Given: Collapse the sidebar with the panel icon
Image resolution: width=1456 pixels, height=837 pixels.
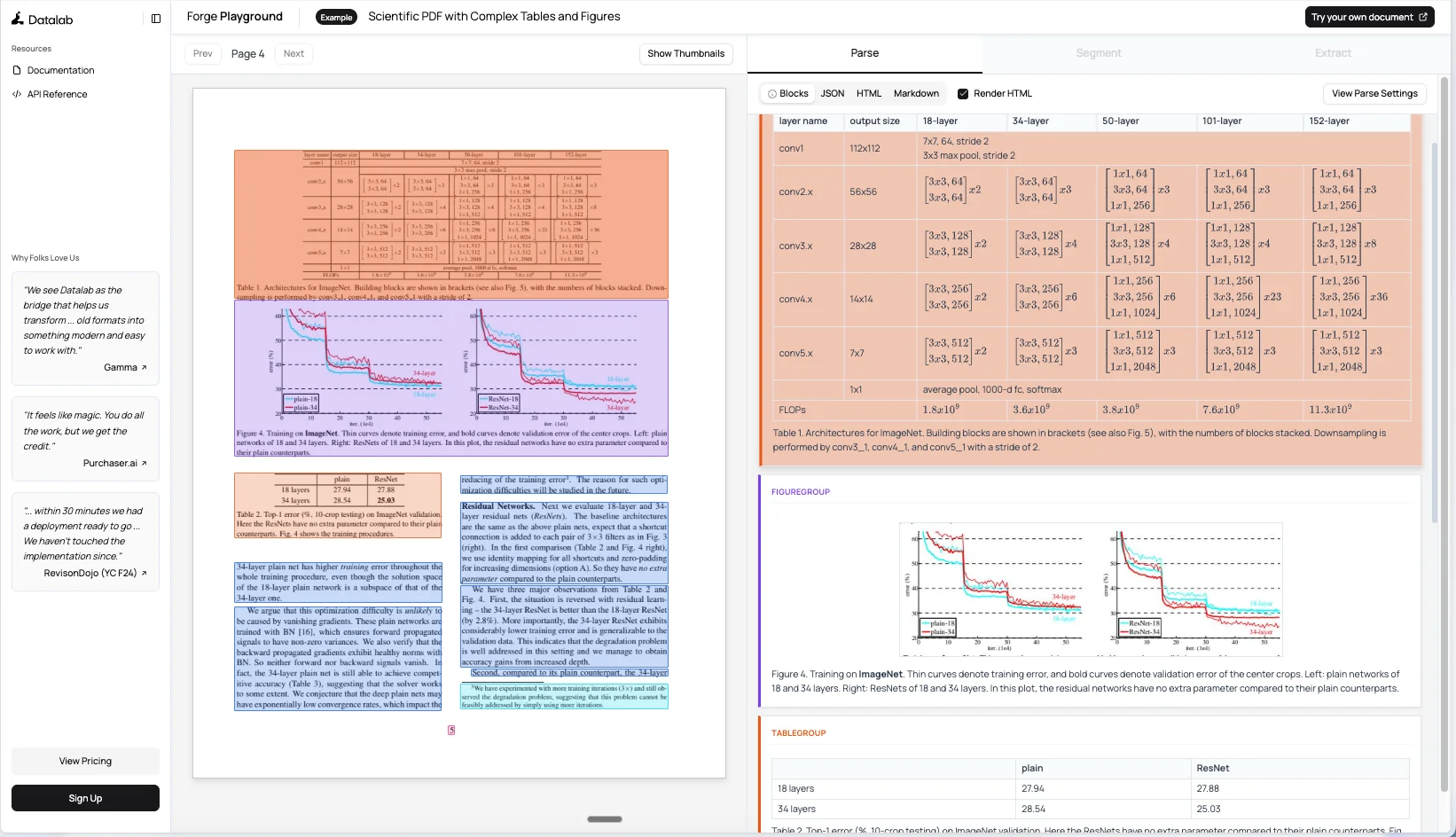Looking at the screenshot, I should [x=156, y=18].
